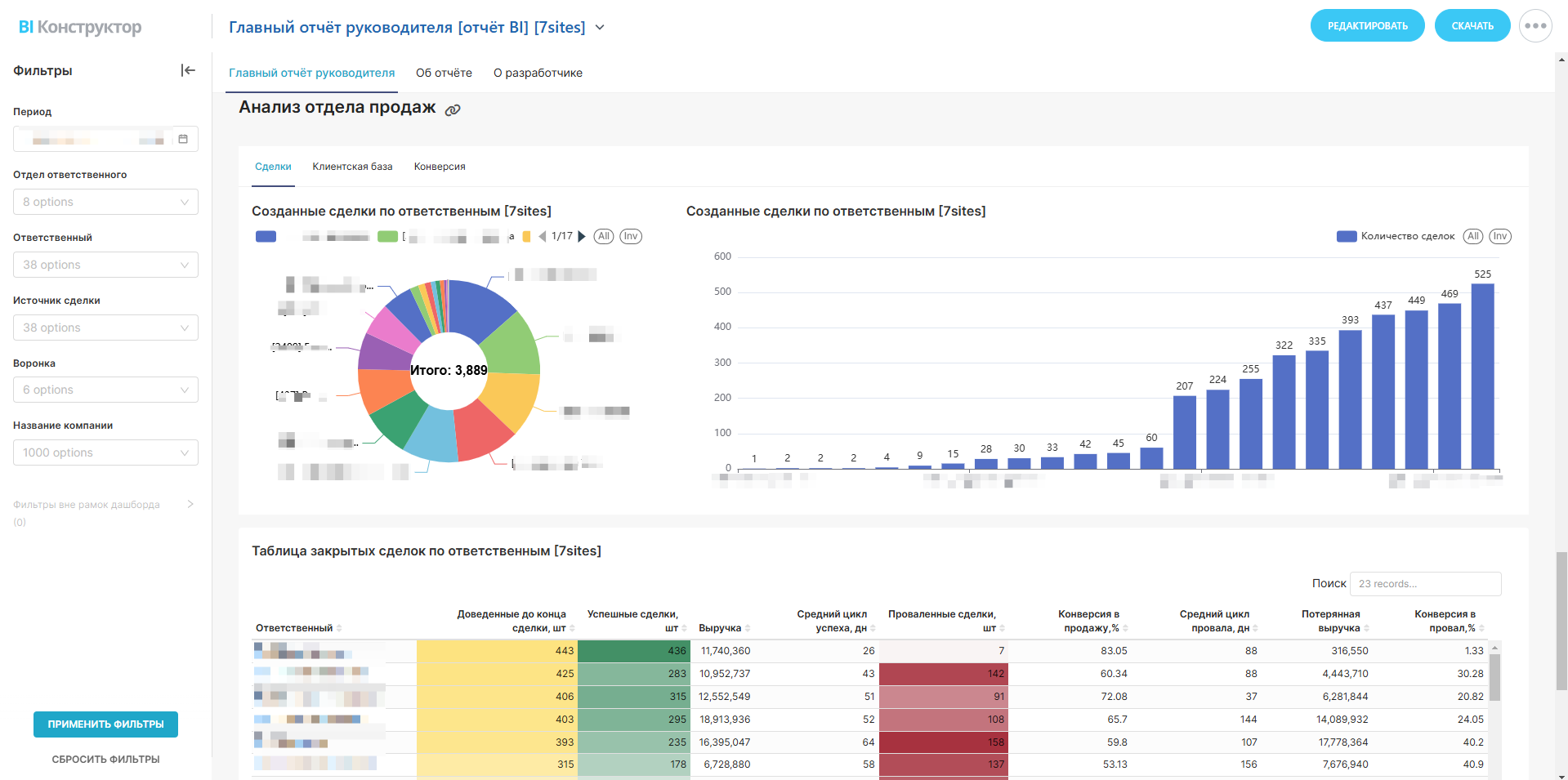1568x780 pixels.
Task: Click the green legend color swatch
Action: click(387, 237)
